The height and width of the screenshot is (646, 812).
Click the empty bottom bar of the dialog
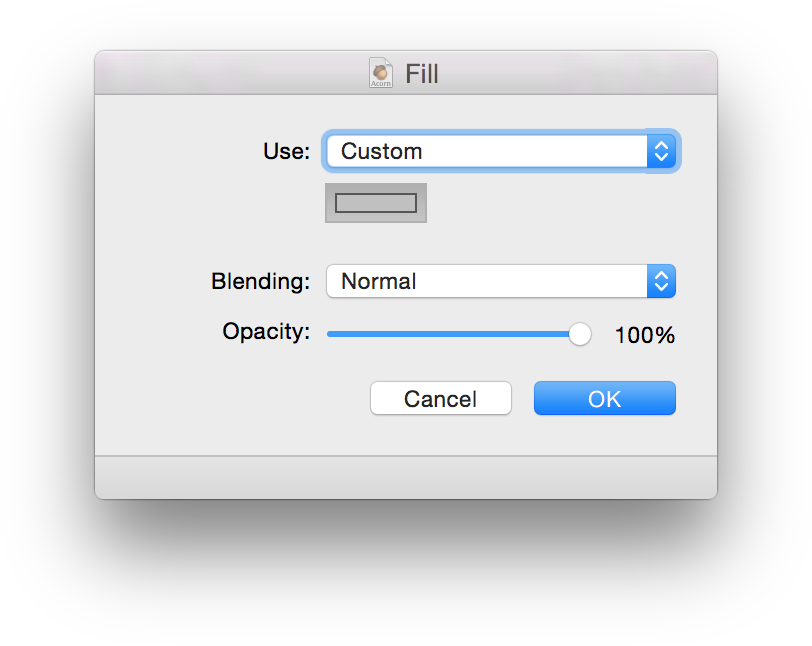(405, 477)
